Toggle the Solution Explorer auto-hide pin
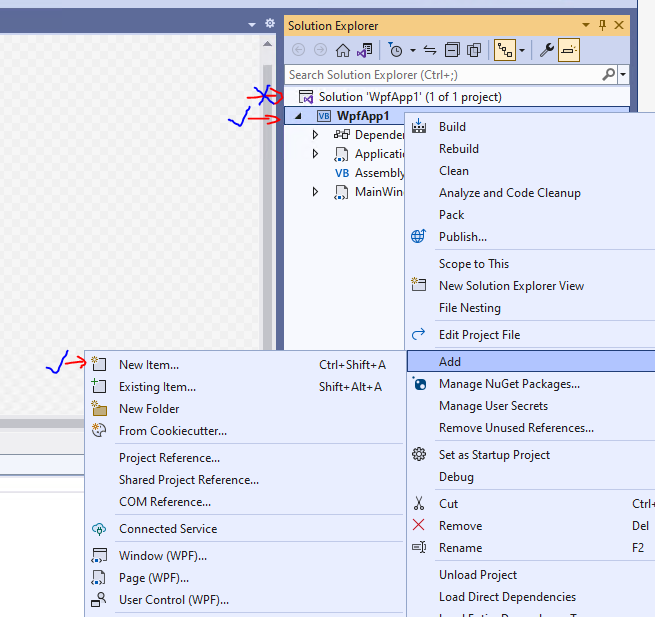Viewport: 655px width, 617px height. click(602, 25)
